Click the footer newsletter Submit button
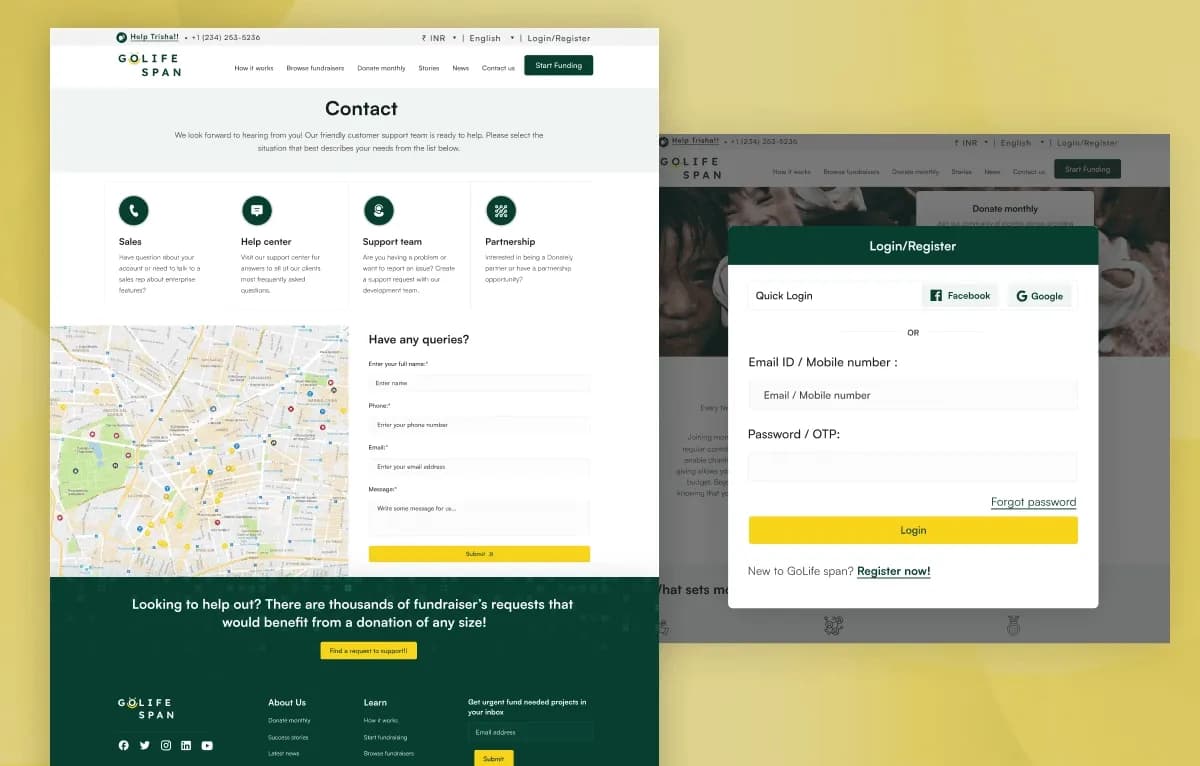This screenshot has height=766, width=1200. [x=493, y=759]
